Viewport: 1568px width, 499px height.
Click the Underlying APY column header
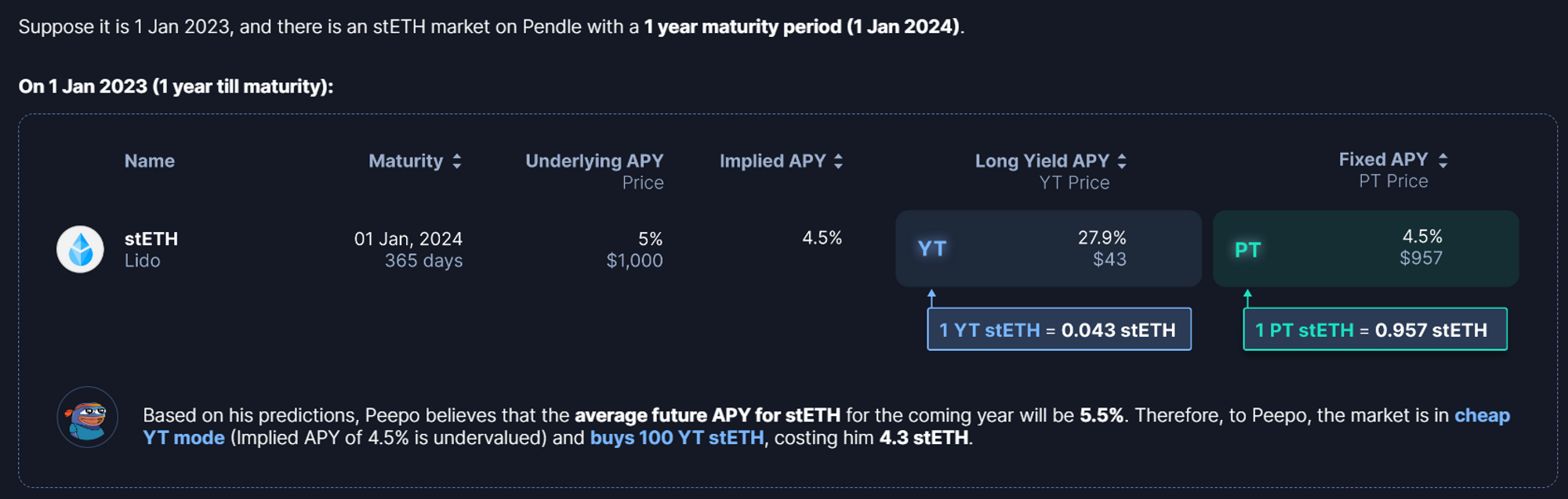coord(594,161)
